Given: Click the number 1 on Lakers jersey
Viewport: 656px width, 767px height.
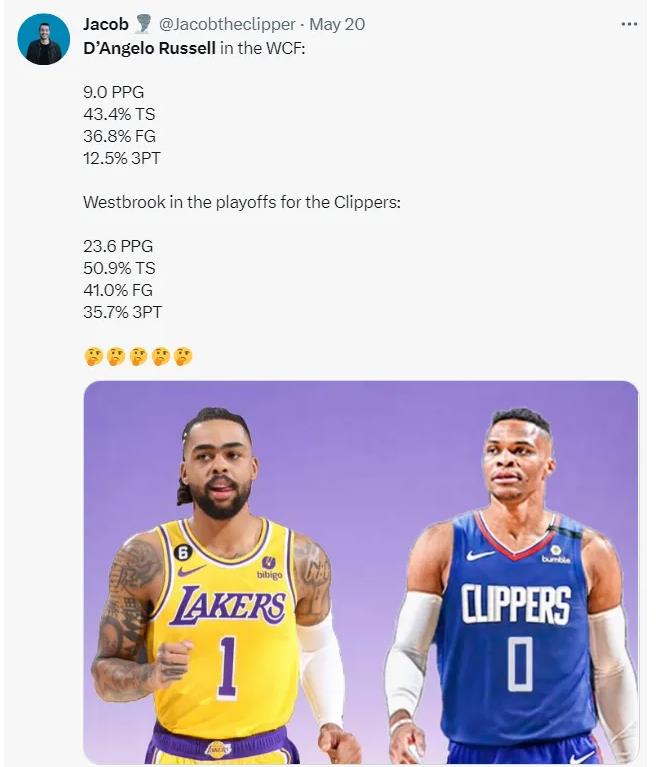Looking at the screenshot, I should pos(228,667).
